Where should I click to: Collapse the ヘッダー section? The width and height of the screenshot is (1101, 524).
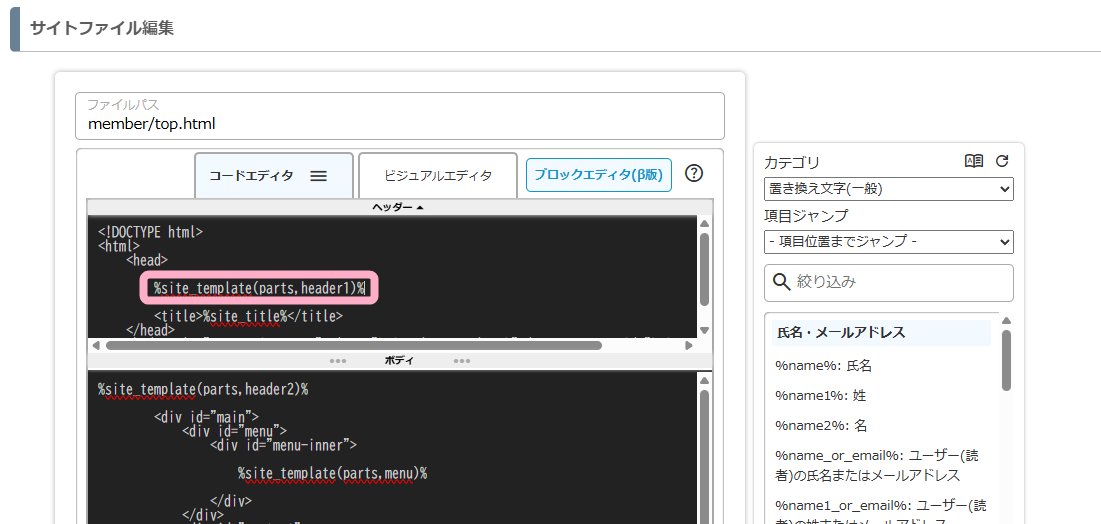398,207
